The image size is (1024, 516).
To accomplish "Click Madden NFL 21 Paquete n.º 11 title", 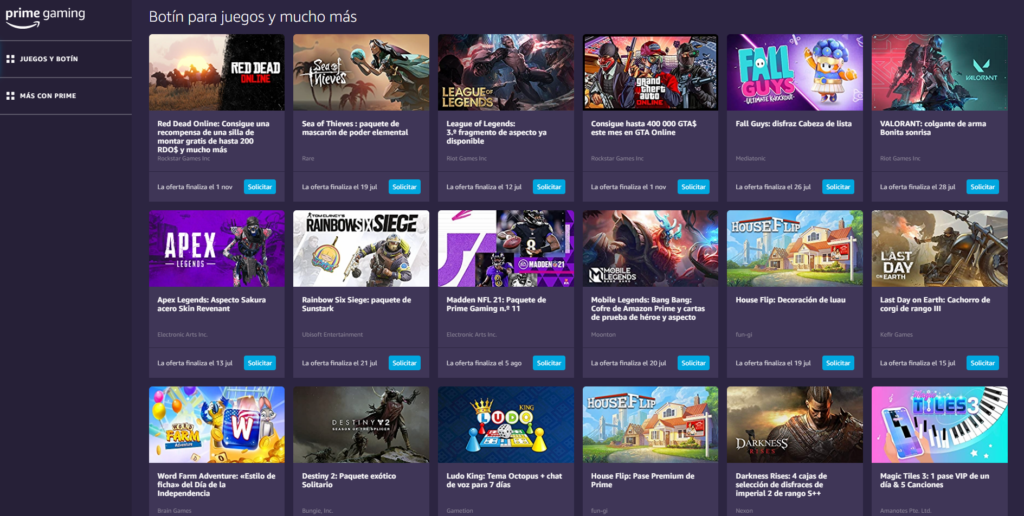I will click(x=496, y=304).
